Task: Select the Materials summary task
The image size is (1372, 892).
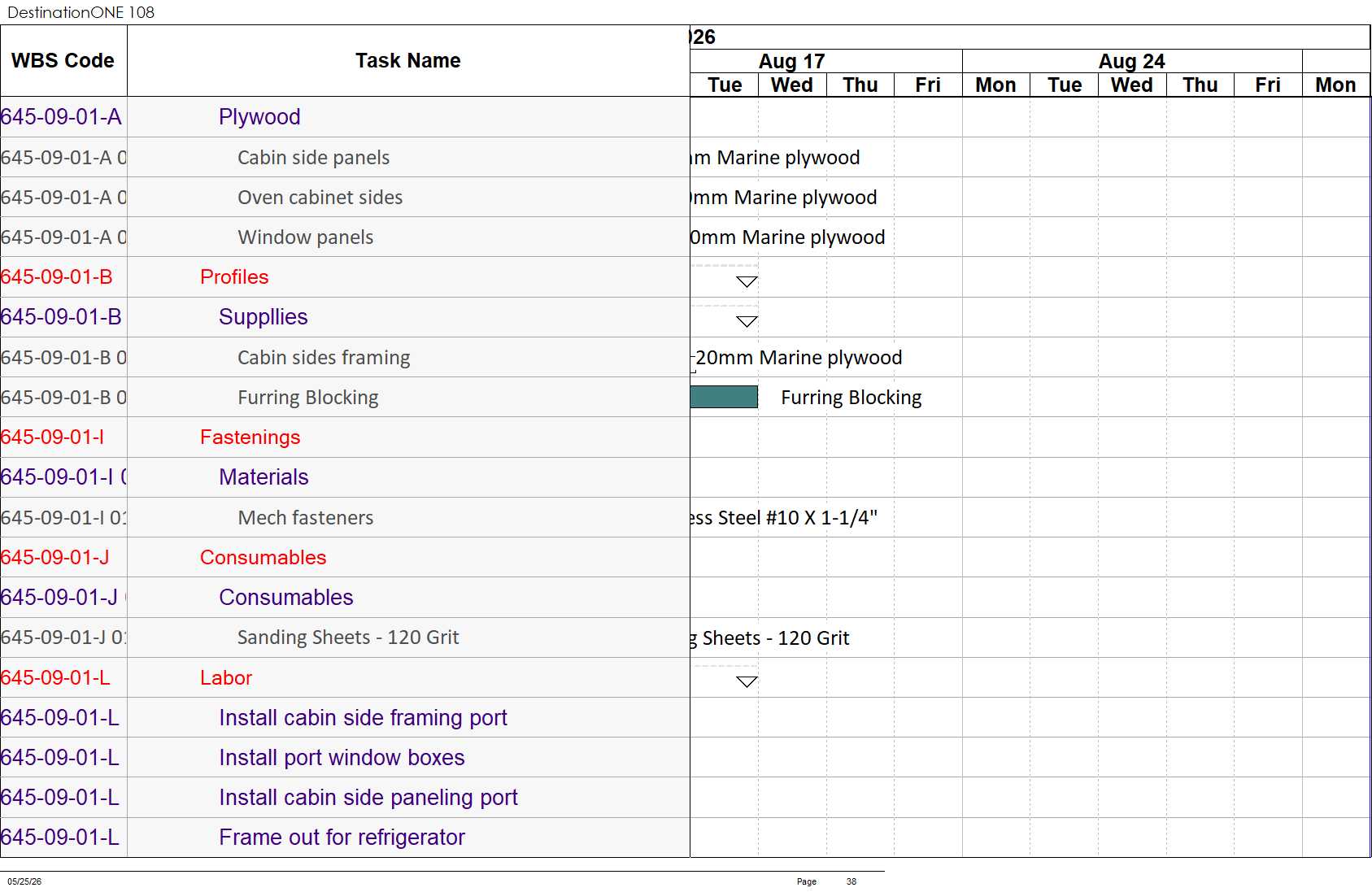Action: pyautogui.click(x=264, y=477)
